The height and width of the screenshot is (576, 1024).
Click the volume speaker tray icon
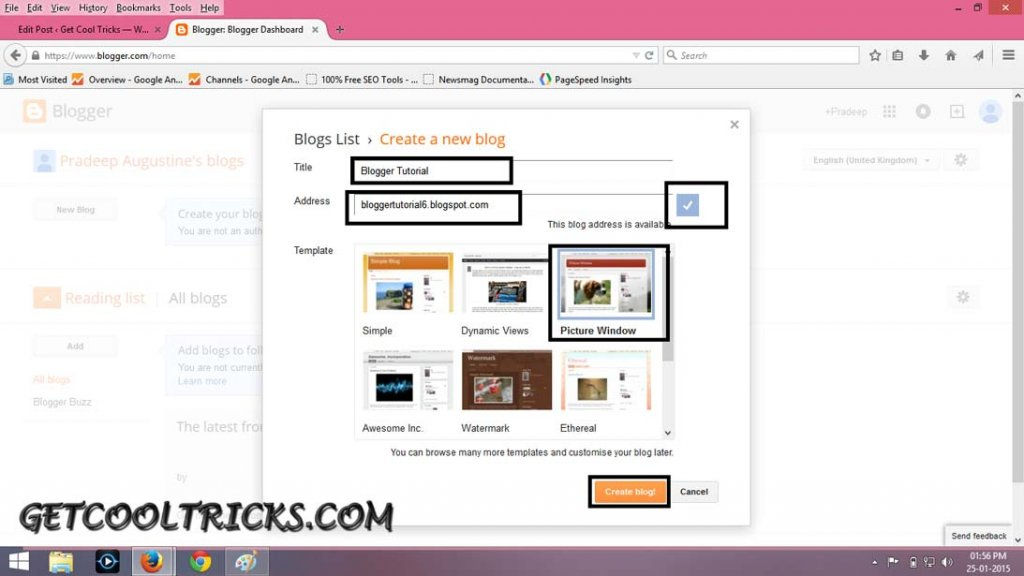click(947, 562)
